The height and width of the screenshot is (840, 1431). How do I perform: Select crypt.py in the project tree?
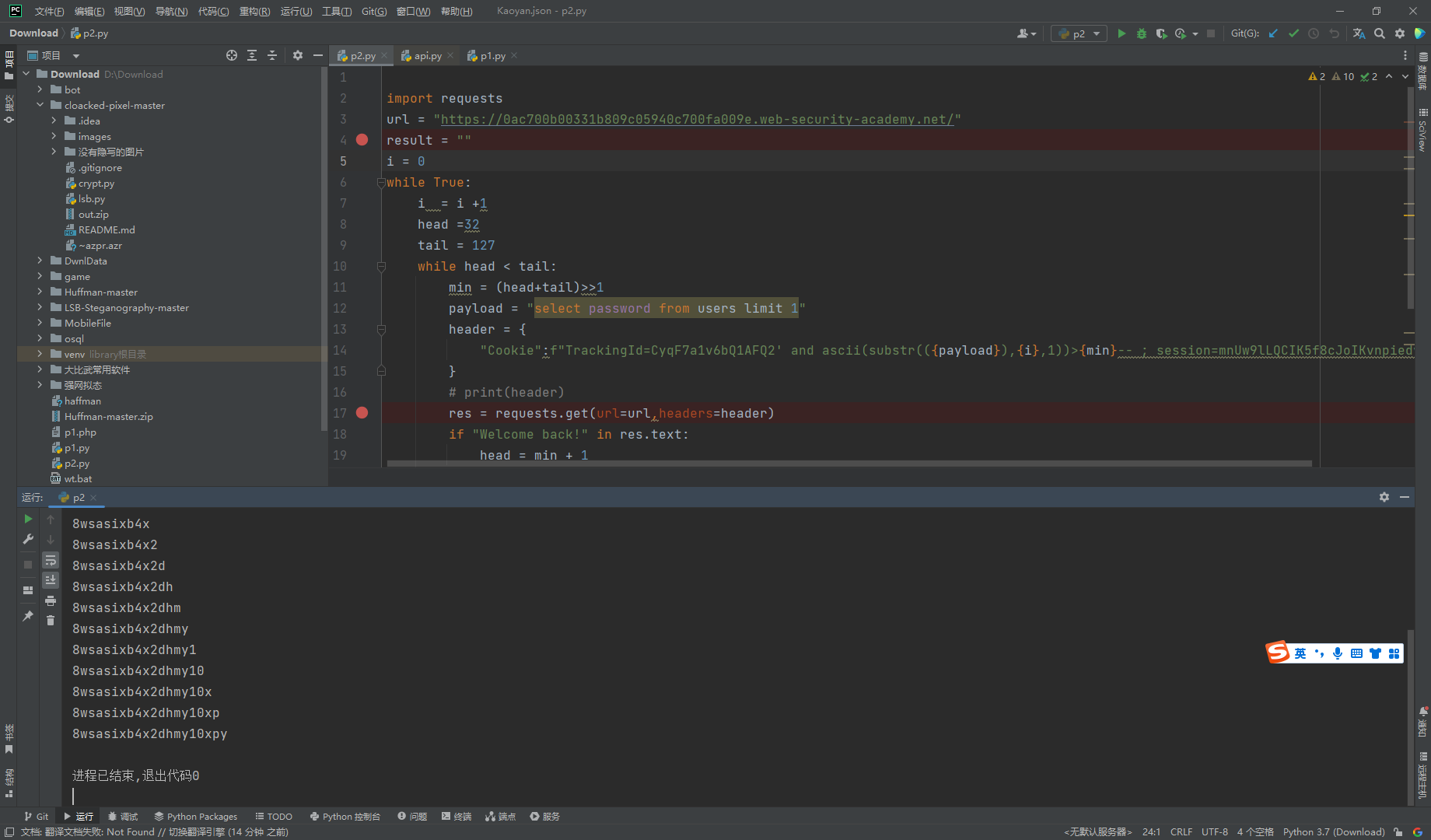pyautogui.click(x=96, y=183)
